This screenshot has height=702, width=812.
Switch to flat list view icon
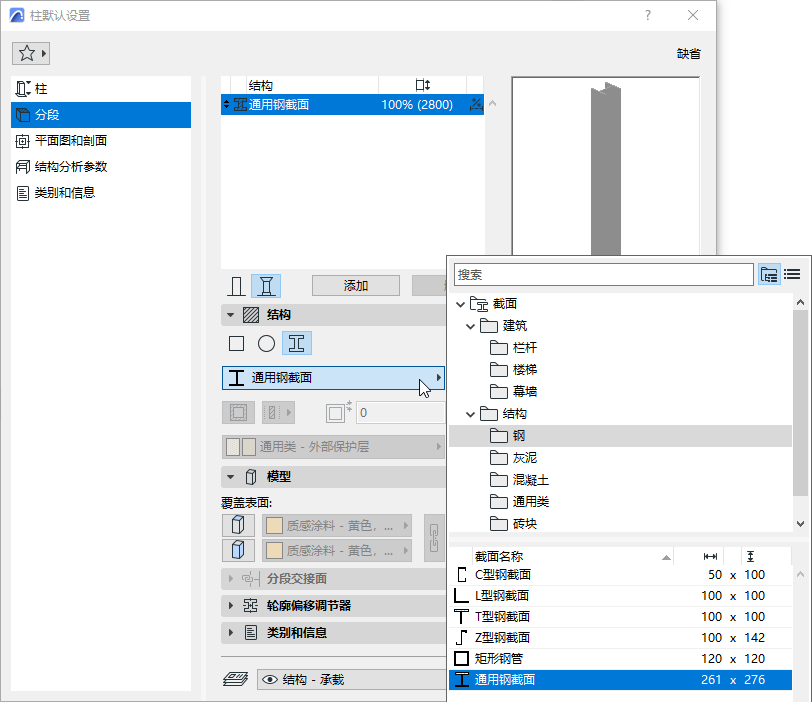pyautogui.click(x=792, y=274)
